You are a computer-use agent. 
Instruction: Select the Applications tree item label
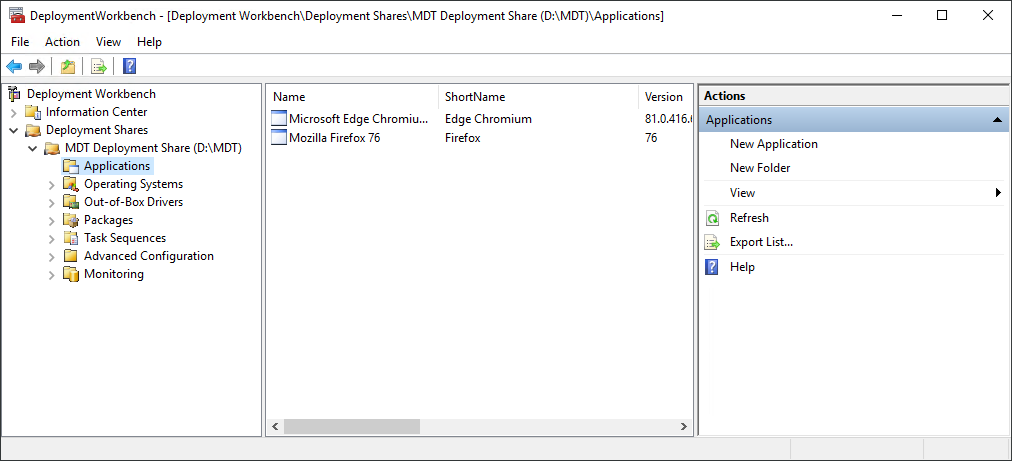pyautogui.click(x=117, y=166)
